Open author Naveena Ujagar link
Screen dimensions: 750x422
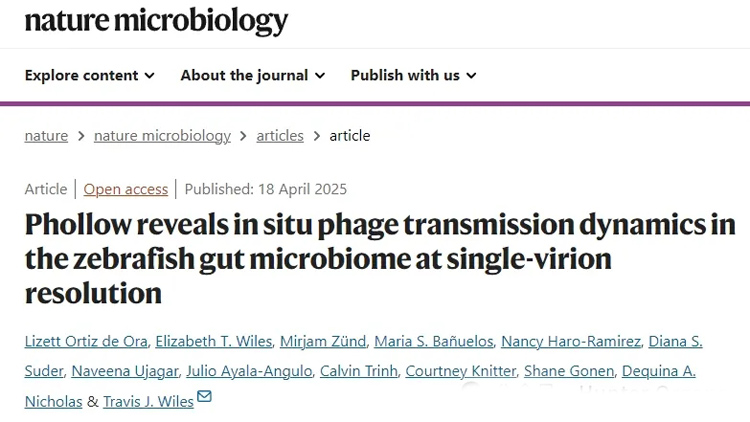(125, 371)
